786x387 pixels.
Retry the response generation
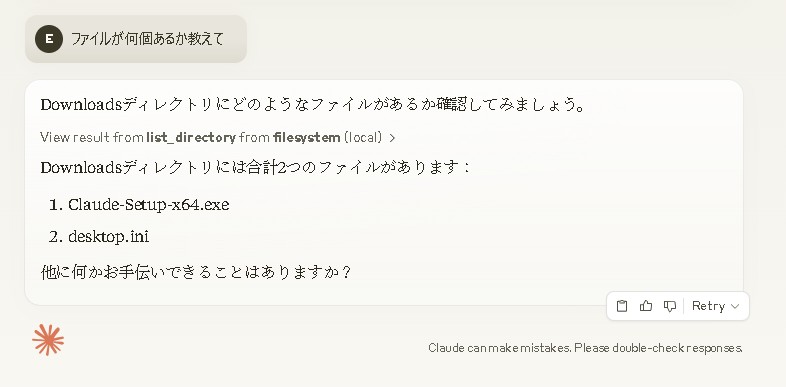click(x=708, y=306)
